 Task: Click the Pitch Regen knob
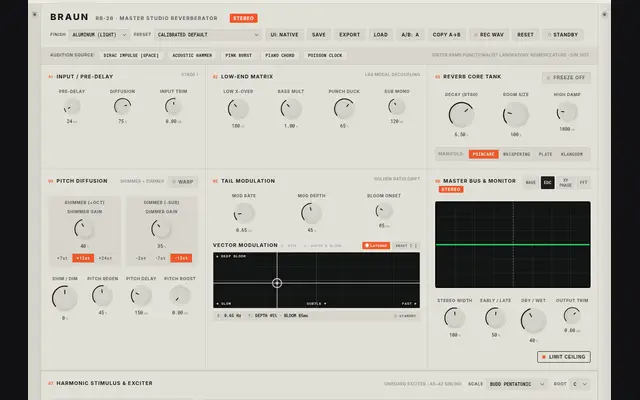click(x=102, y=296)
